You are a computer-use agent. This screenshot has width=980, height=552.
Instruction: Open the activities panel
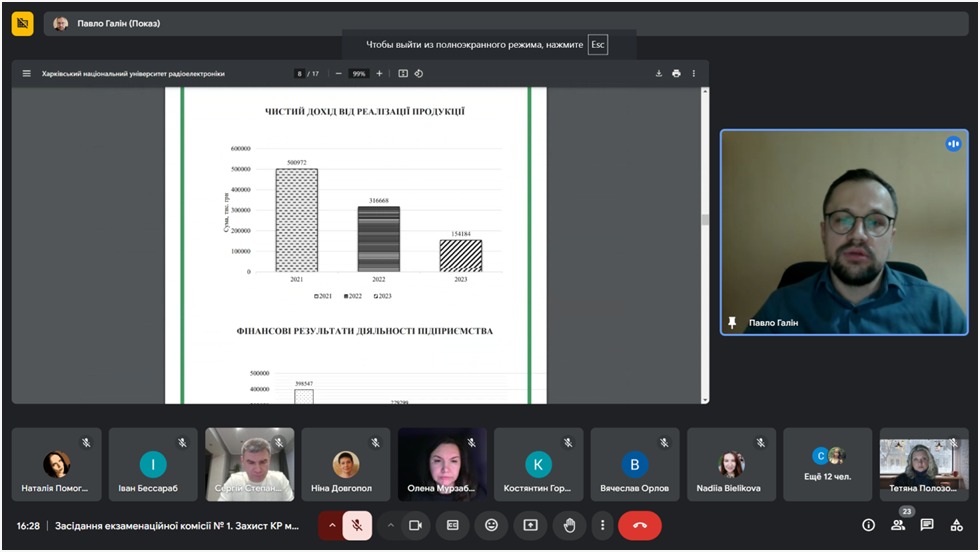tap(957, 525)
